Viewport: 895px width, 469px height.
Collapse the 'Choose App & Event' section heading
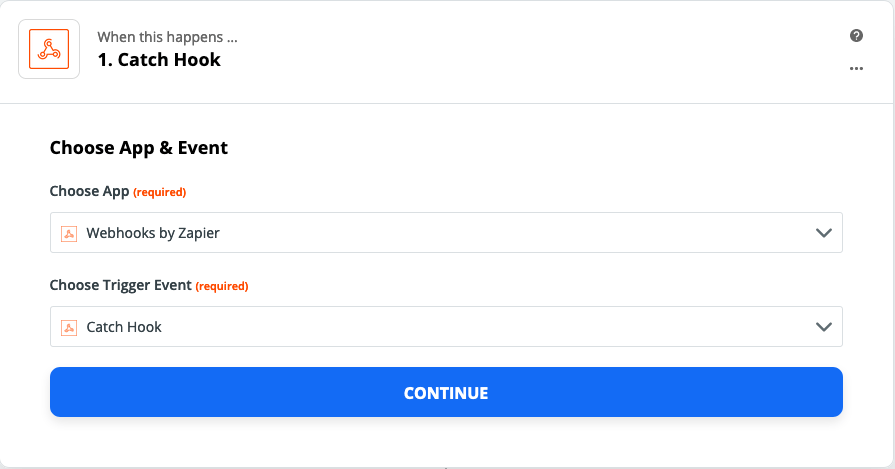[139, 148]
